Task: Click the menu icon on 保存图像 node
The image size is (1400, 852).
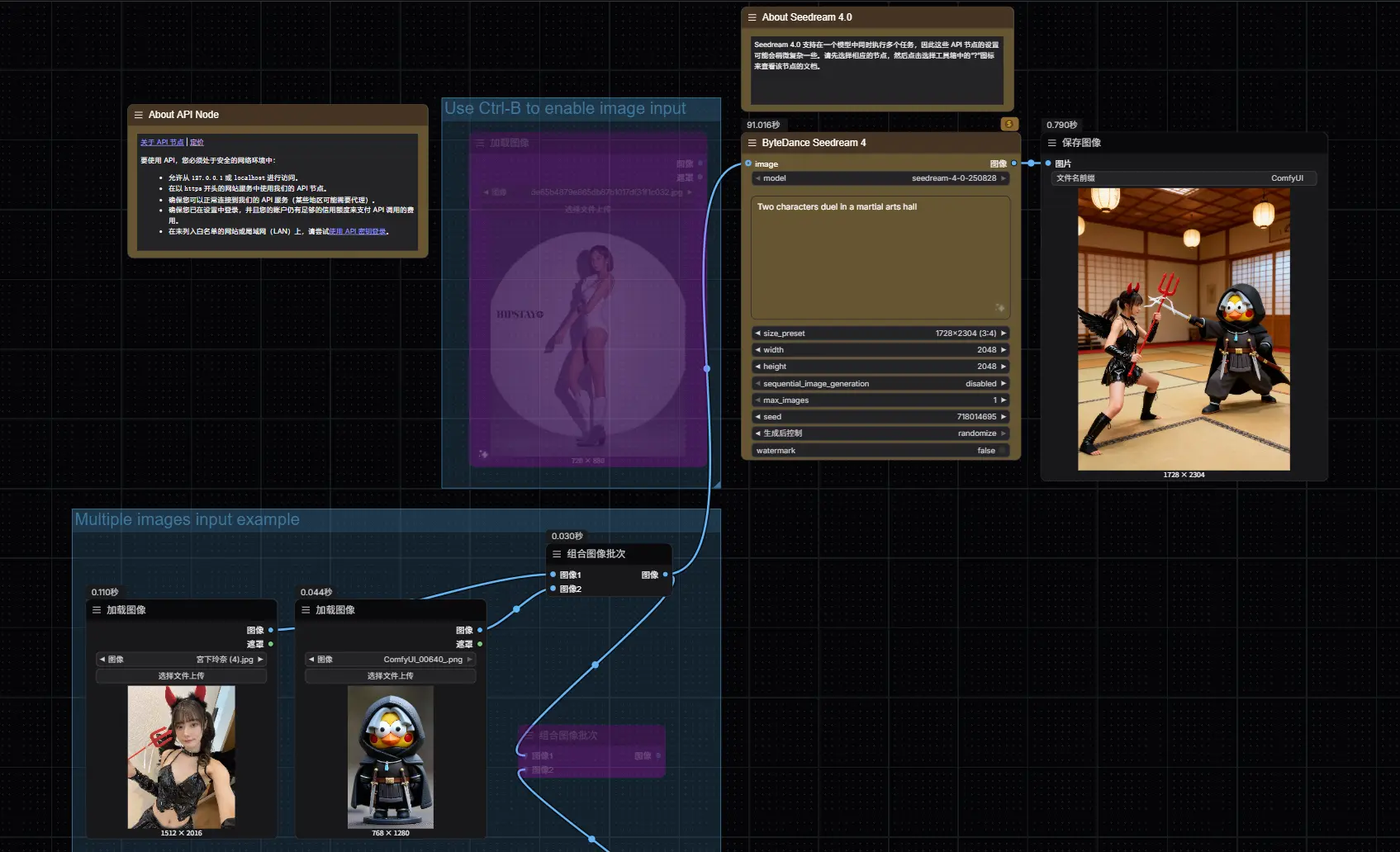Action: pos(1051,143)
